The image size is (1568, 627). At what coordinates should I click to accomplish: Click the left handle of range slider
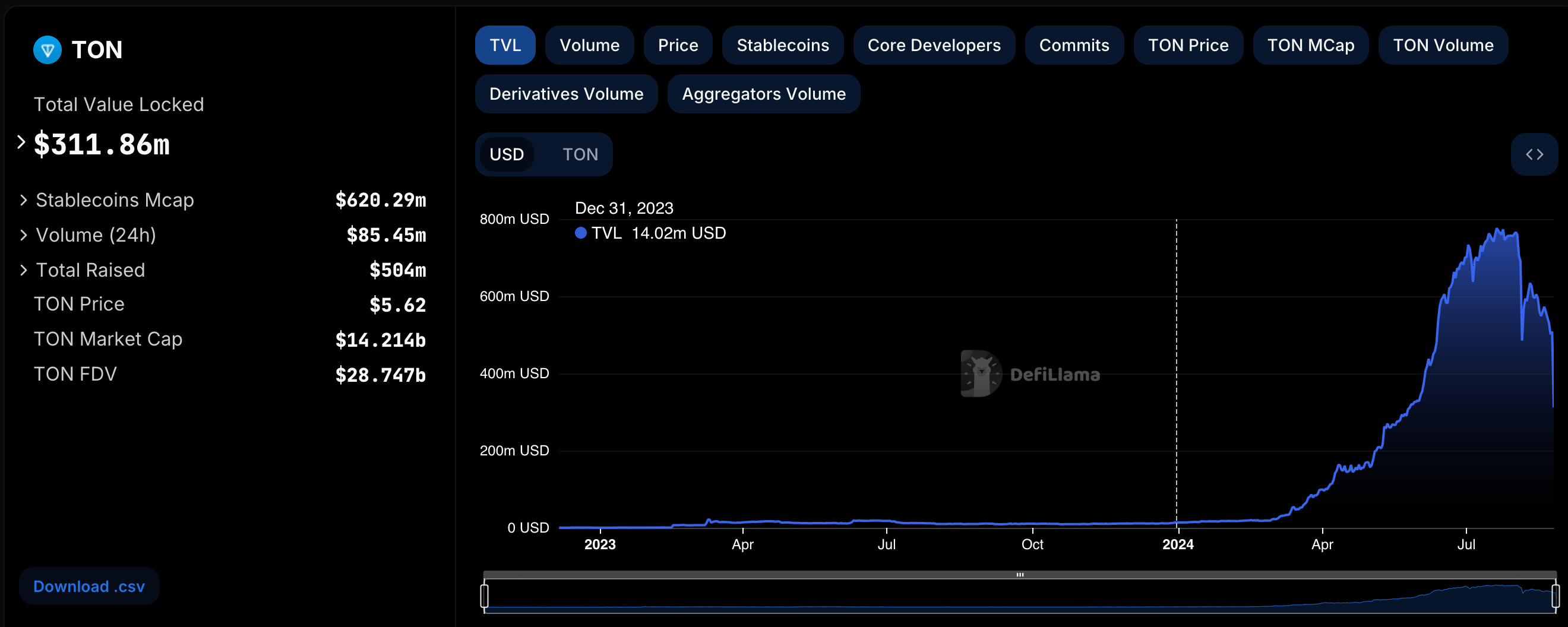point(485,596)
